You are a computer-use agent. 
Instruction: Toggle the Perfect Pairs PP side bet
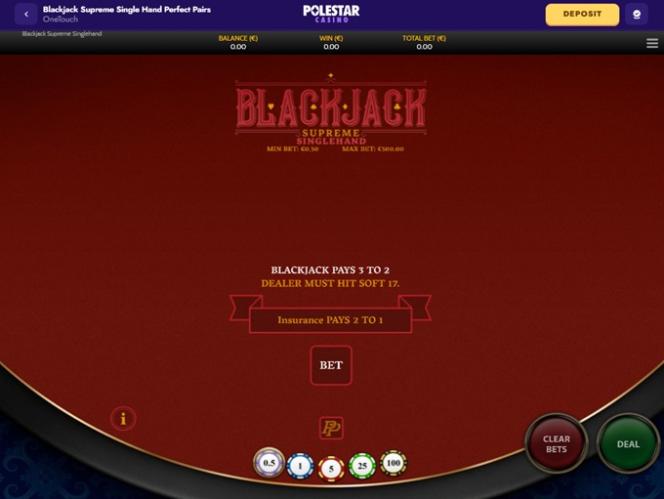(x=331, y=428)
